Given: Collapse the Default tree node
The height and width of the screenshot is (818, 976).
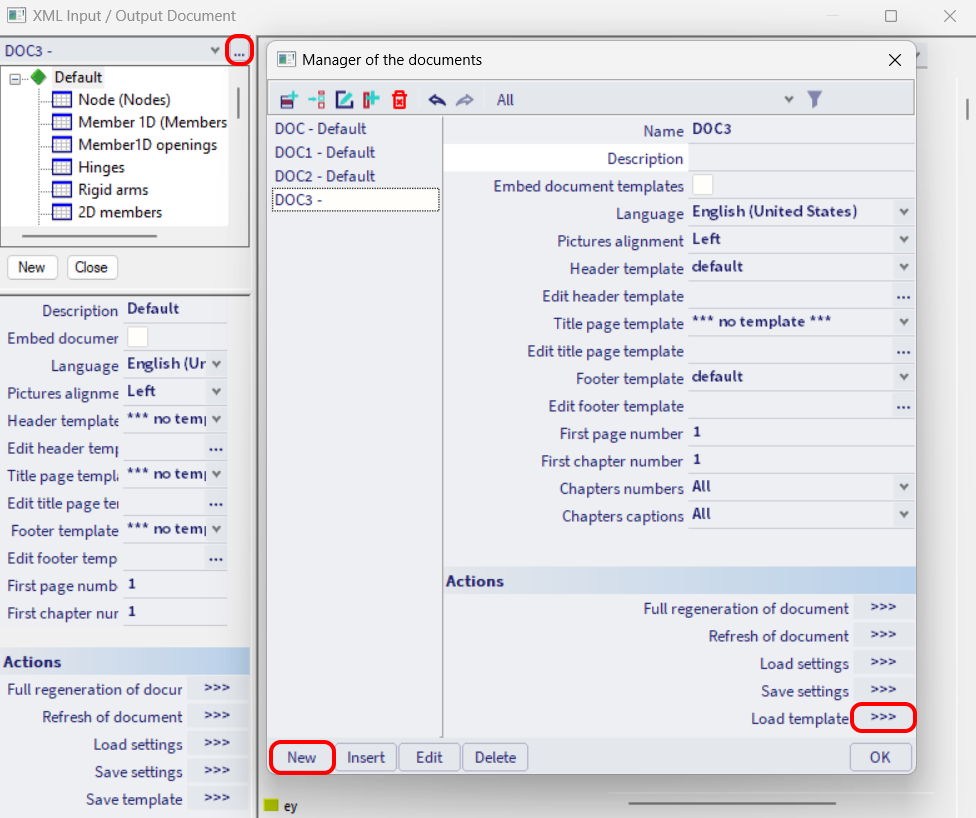Looking at the screenshot, I should click(16, 78).
